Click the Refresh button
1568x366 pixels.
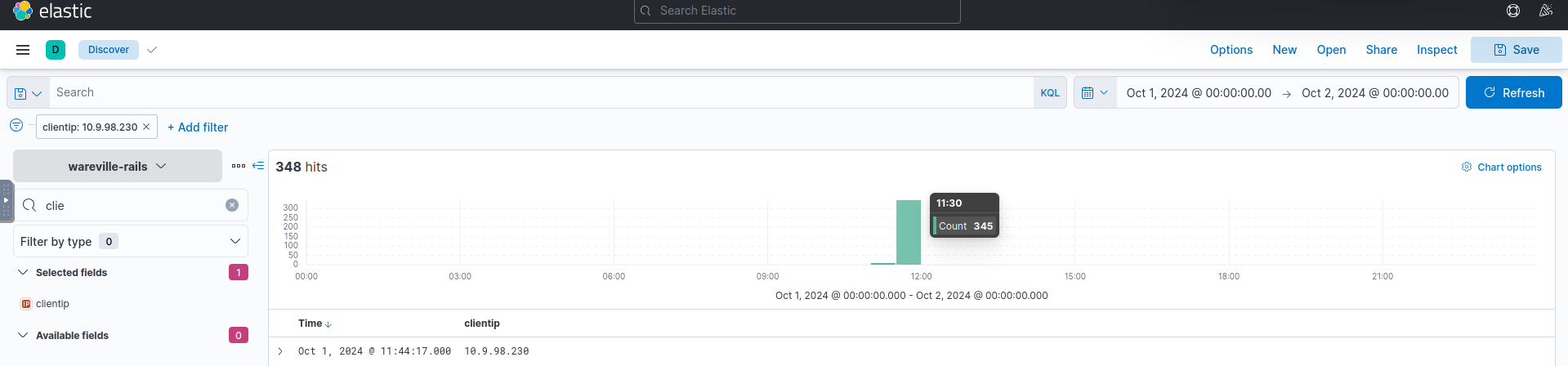(x=1513, y=93)
